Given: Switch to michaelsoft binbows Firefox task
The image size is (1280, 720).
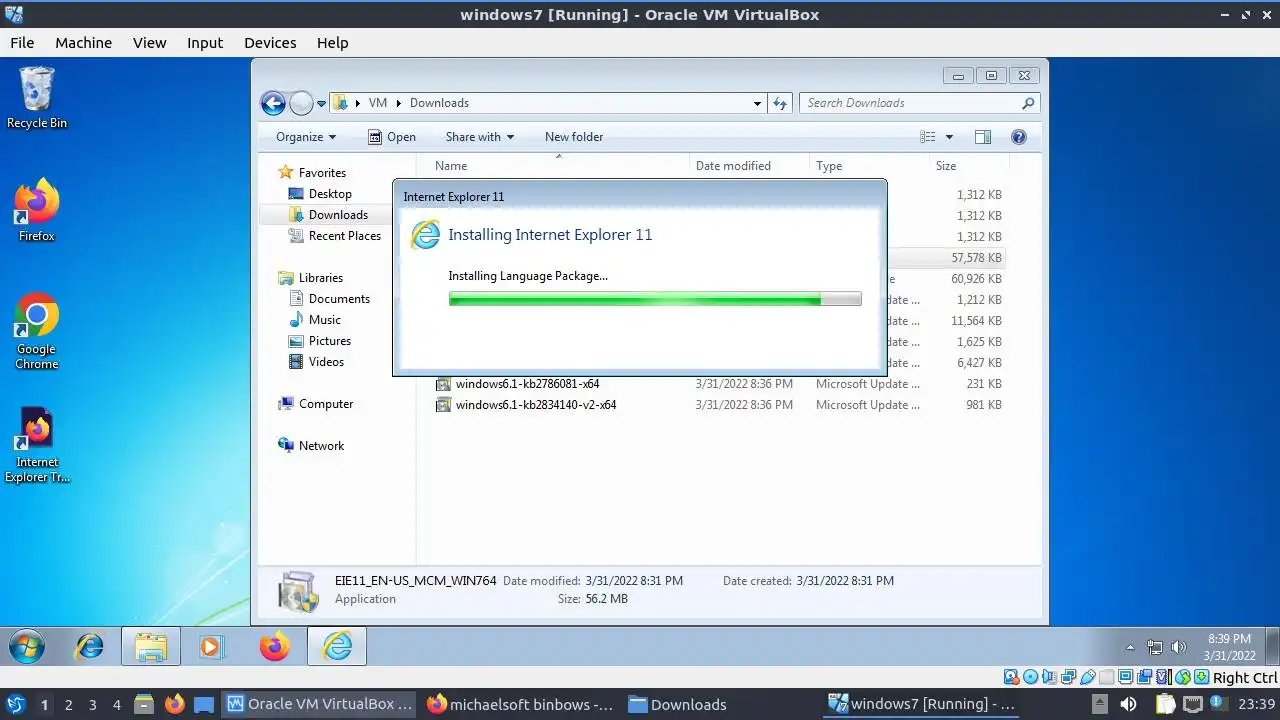Looking at the screenshot, I should [x=519, y=704].
